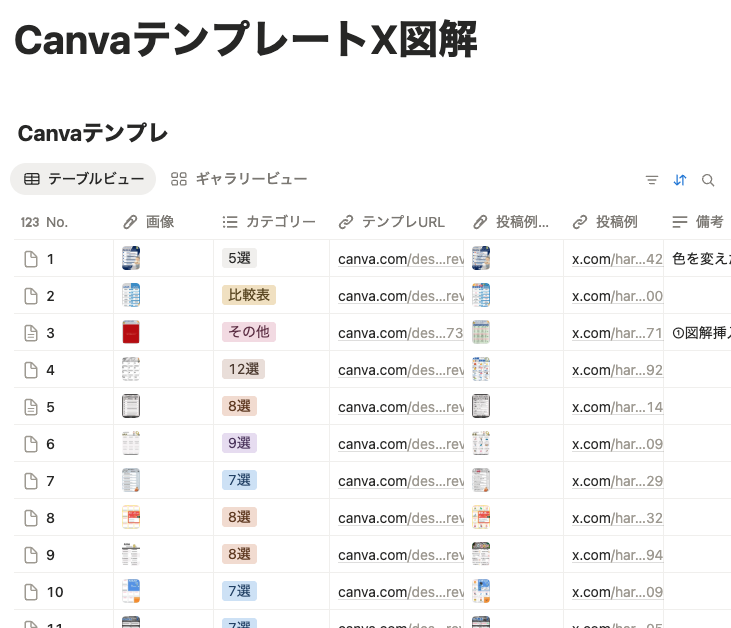Open the red image thumbnail in row 3
The width and height of the screenshot is (731, 628).
(x=131, y=333)
